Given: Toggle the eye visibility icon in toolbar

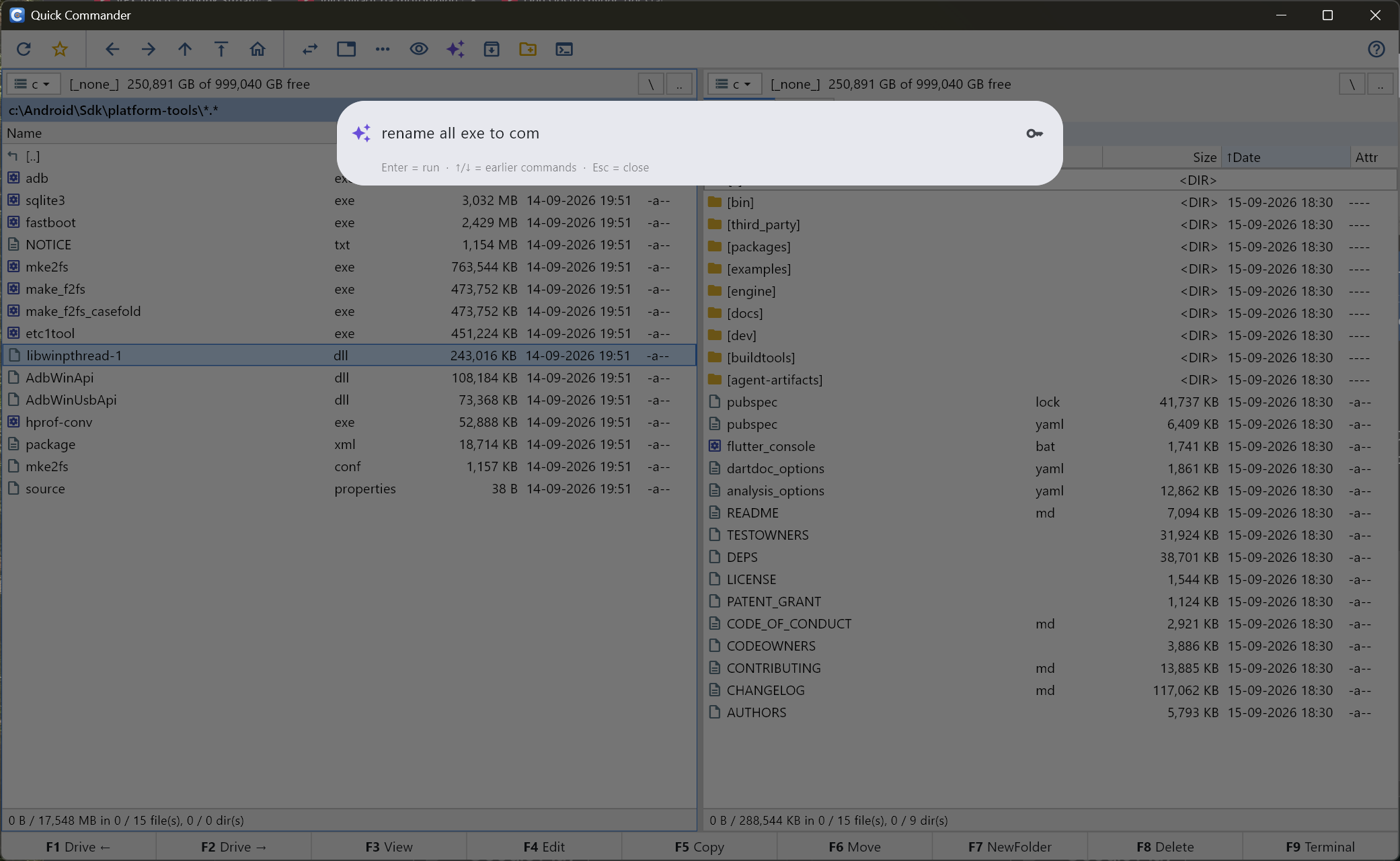Looking at the screenshot, I should 419,49.
